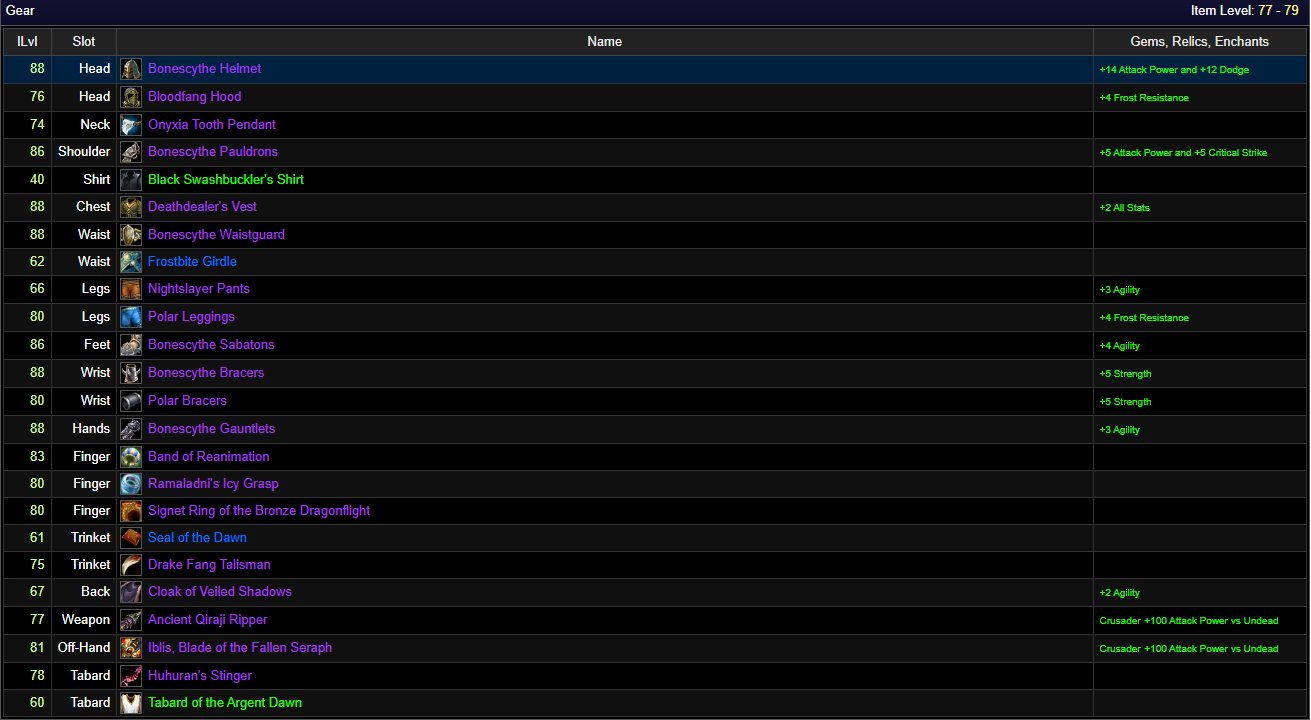Click the Band of Reanimation ring icon

point(131,457)
